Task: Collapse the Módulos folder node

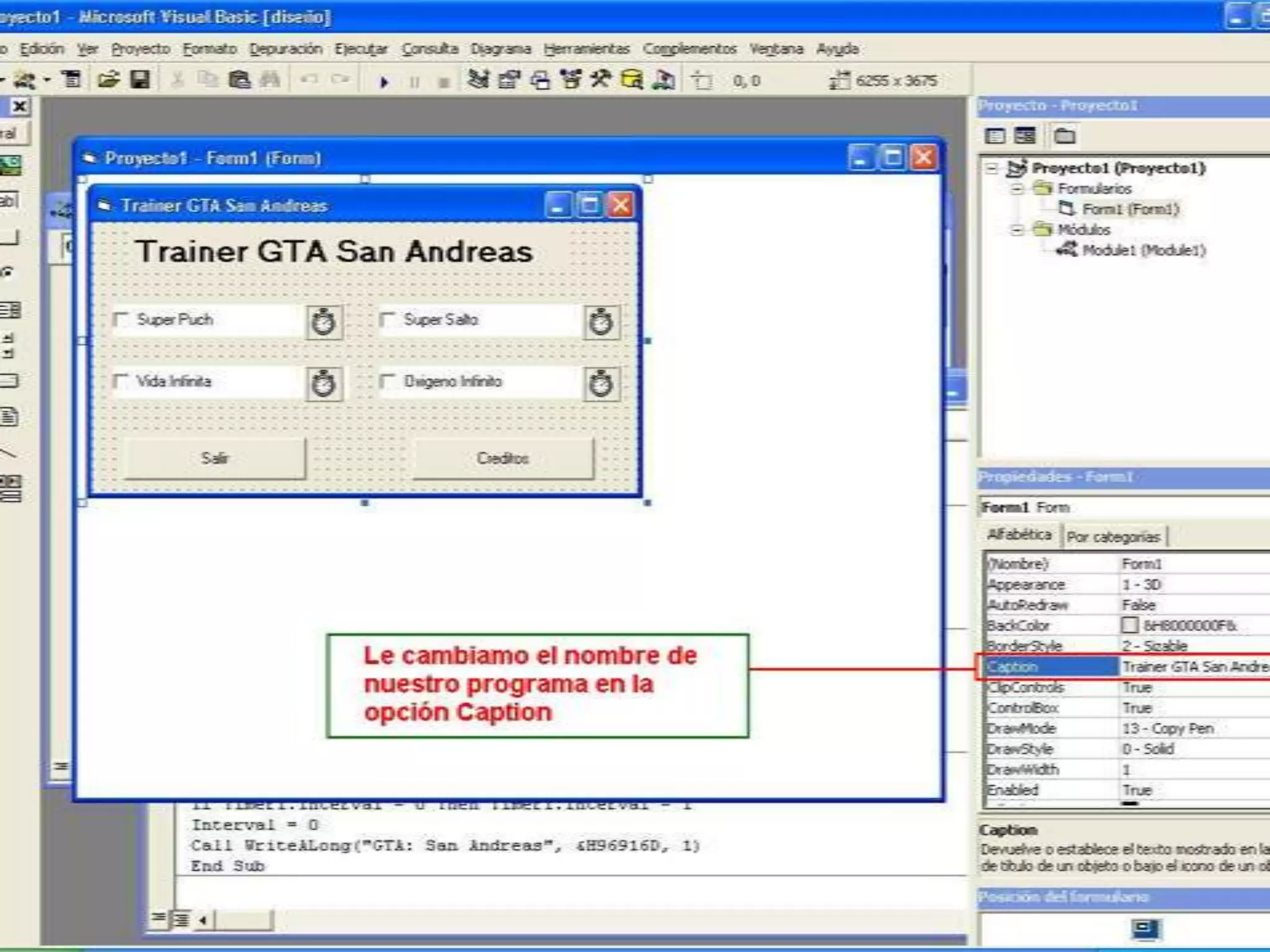Action: 1016,230
